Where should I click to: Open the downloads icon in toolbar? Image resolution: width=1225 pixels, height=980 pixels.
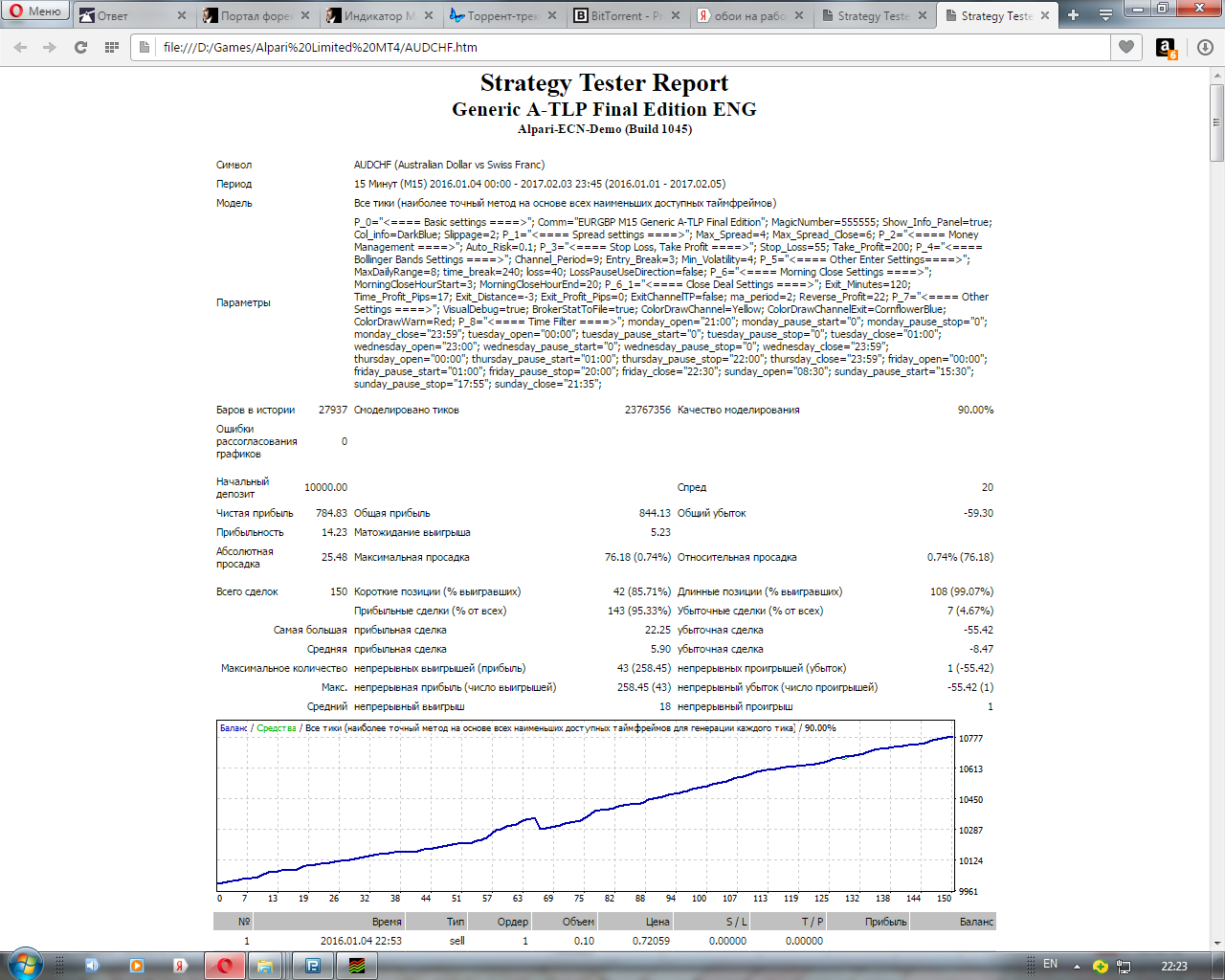point(1205,47)
